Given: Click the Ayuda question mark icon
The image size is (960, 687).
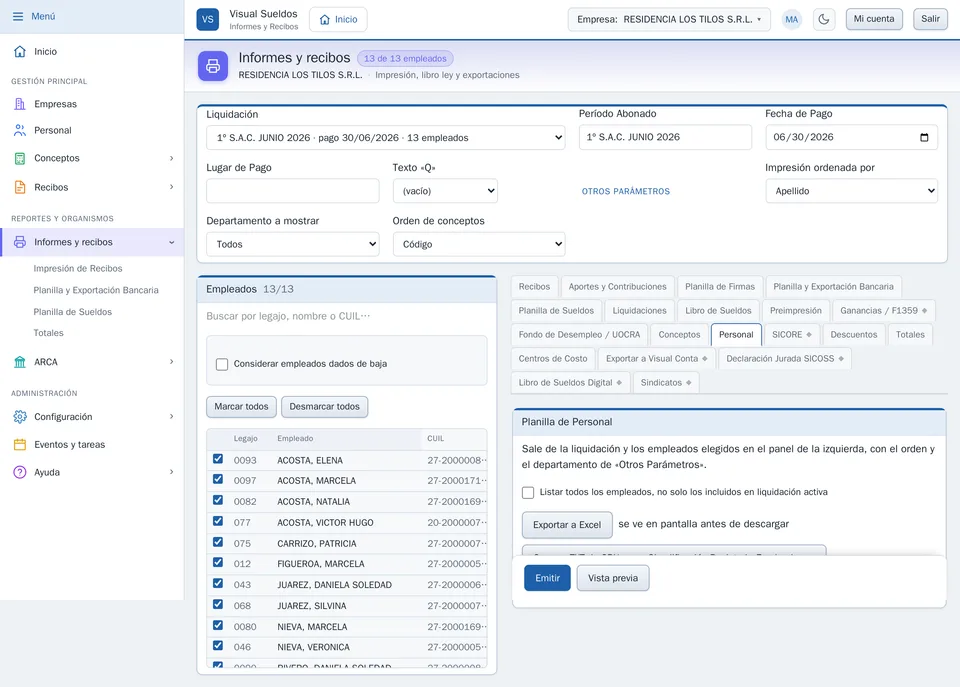Looking at the screenshot, I should pos(20,472).
